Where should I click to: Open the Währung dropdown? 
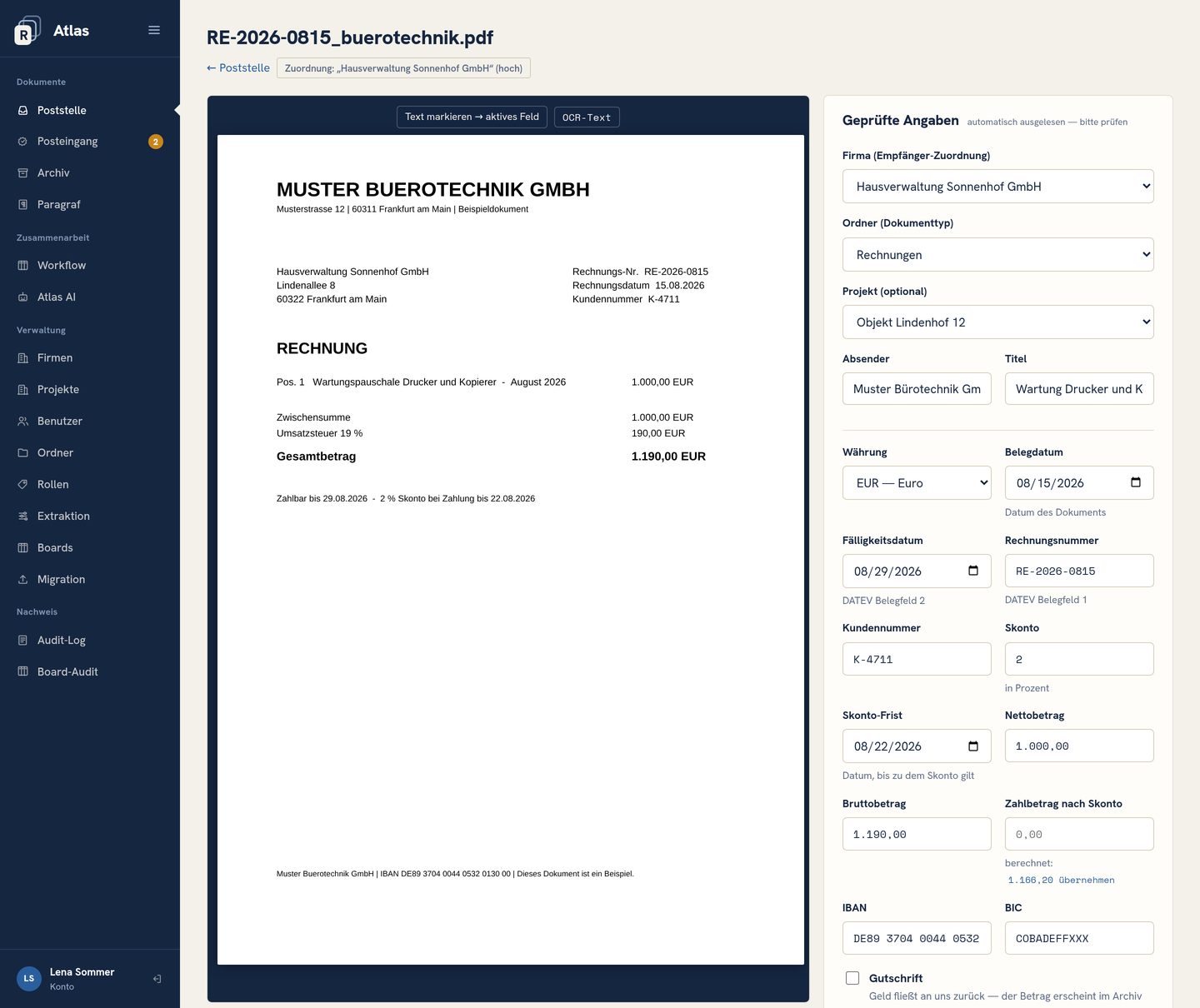pyautogui.click(x=917, y=483)
